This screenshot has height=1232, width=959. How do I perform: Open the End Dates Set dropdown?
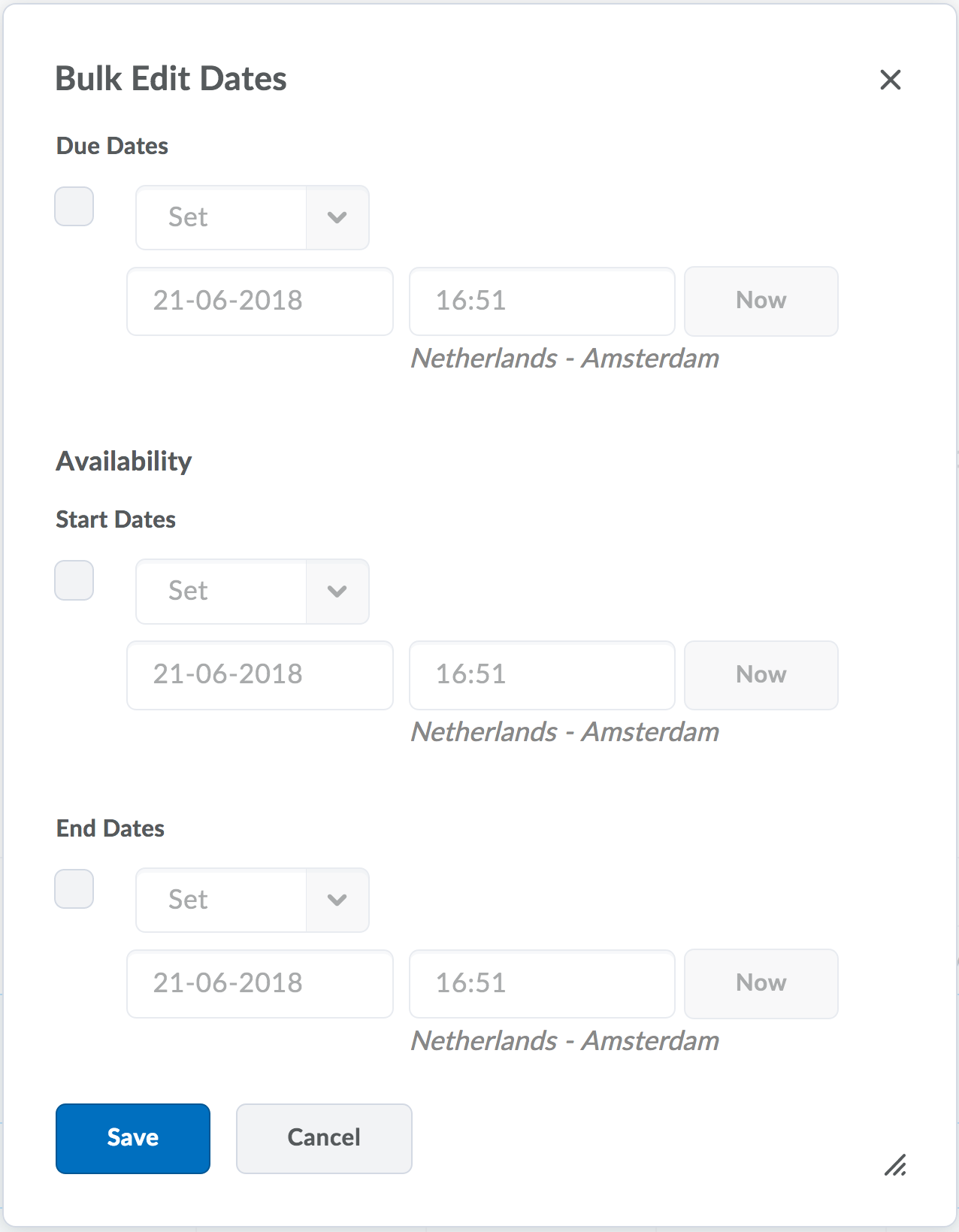pos(253,901)
